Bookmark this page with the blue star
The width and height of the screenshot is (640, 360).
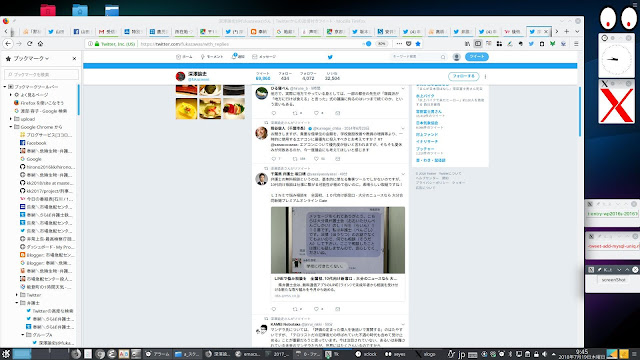coord(418,44)
